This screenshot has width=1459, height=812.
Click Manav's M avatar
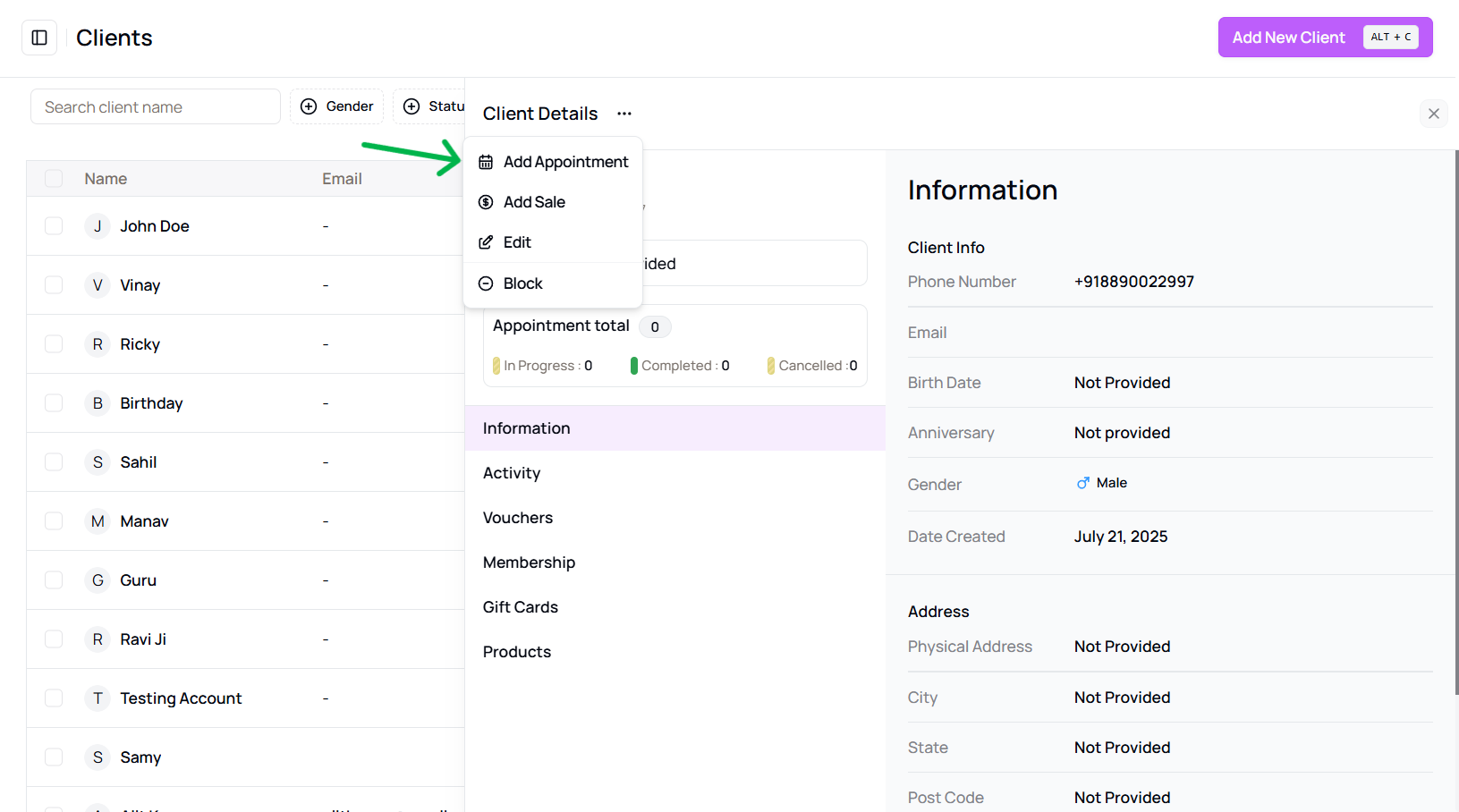coord(98,521)
